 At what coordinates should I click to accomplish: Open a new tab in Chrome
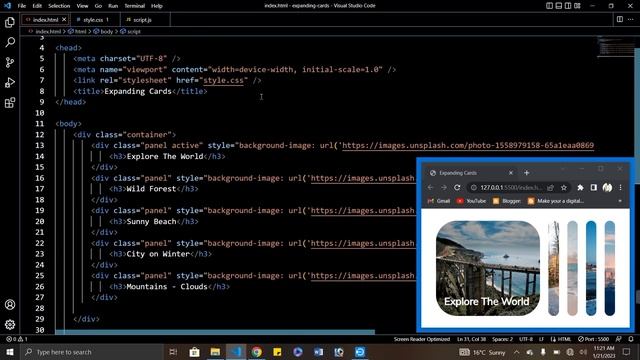click(527, 173)
